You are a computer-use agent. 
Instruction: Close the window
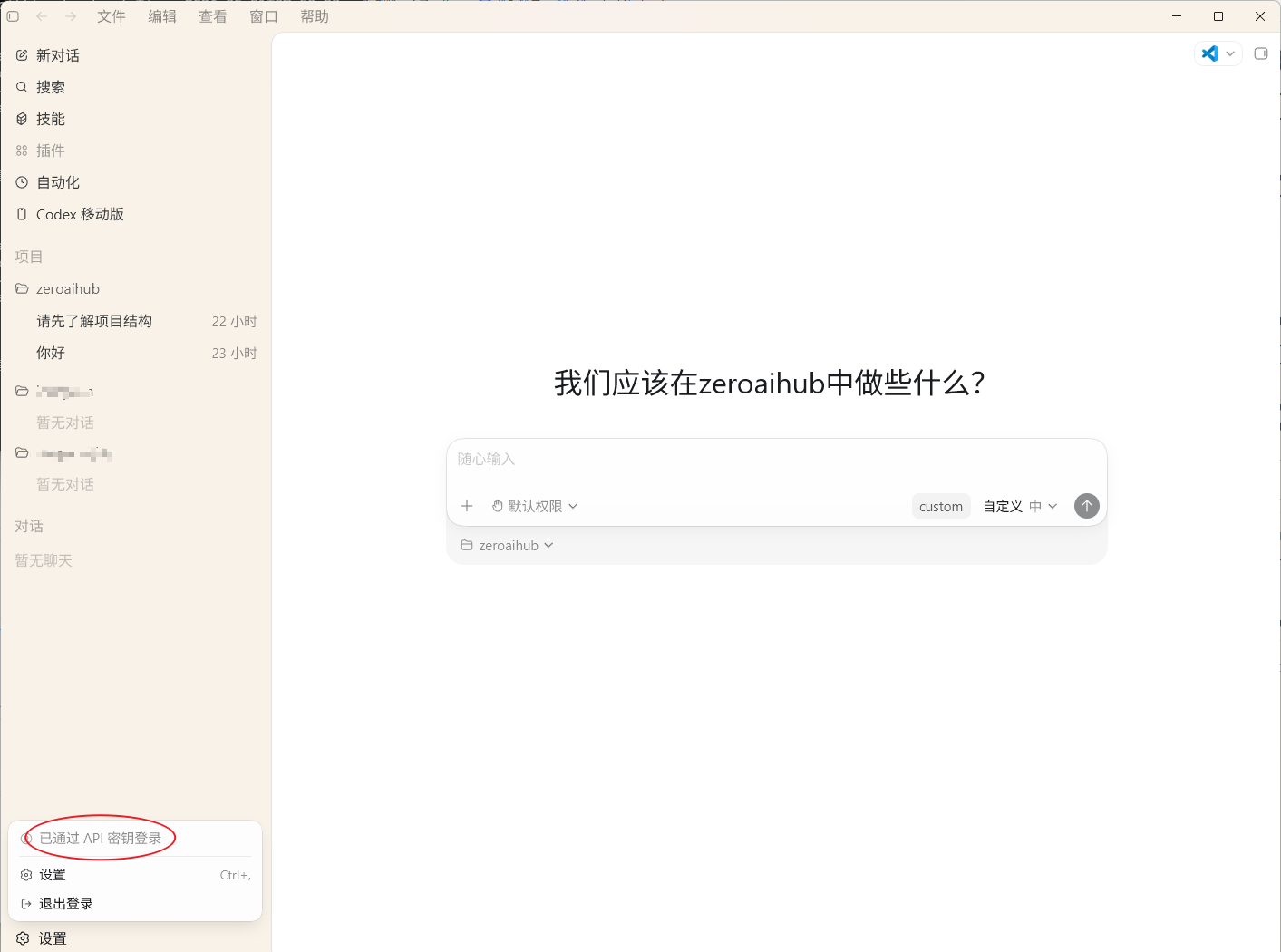tap(1260, 16)
